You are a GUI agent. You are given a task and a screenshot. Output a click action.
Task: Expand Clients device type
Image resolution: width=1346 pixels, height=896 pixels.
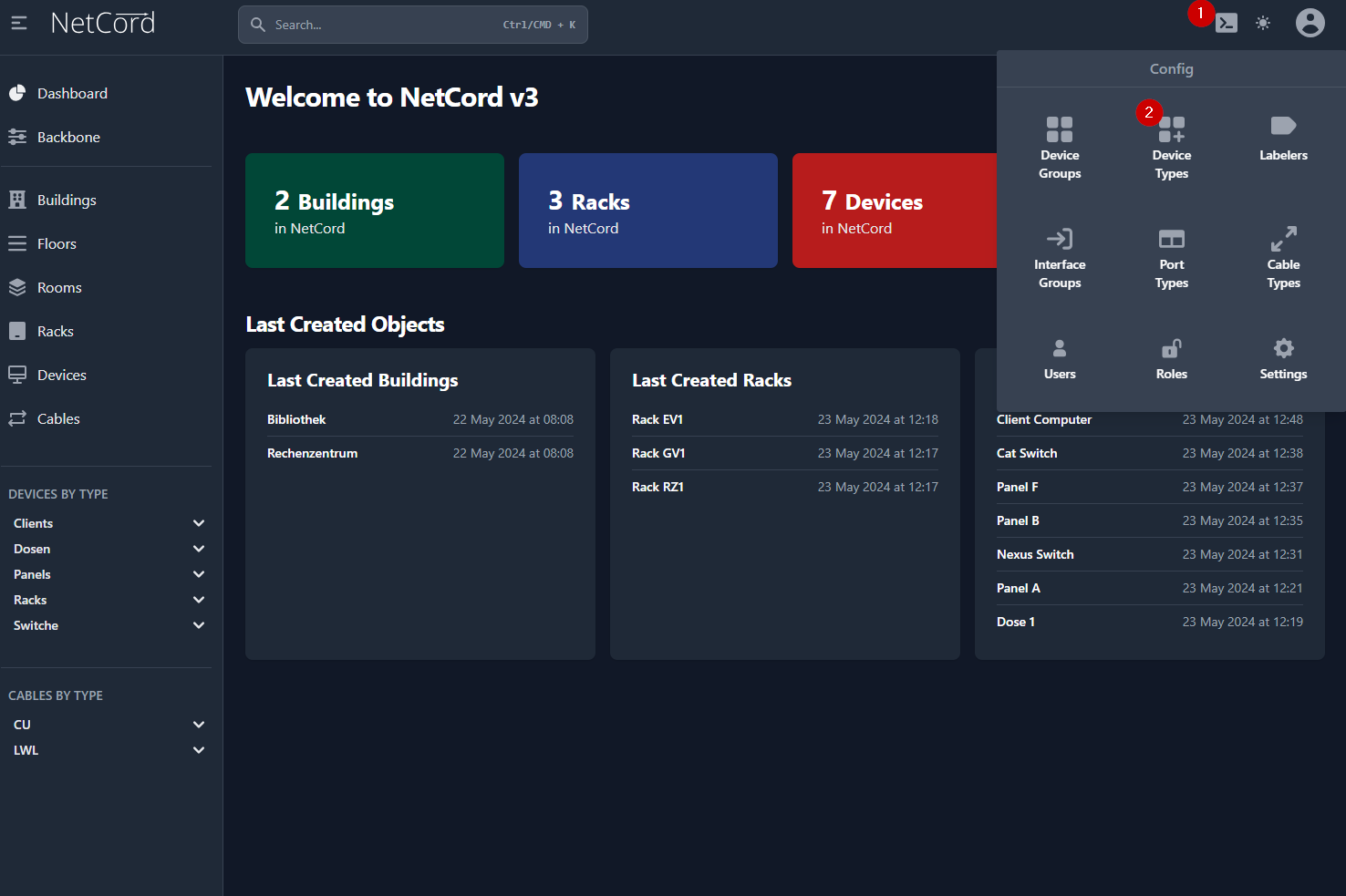[198, 523]
